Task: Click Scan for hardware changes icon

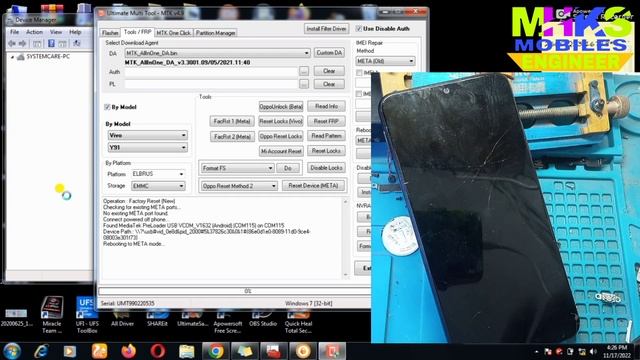Action: coord(76,43)
